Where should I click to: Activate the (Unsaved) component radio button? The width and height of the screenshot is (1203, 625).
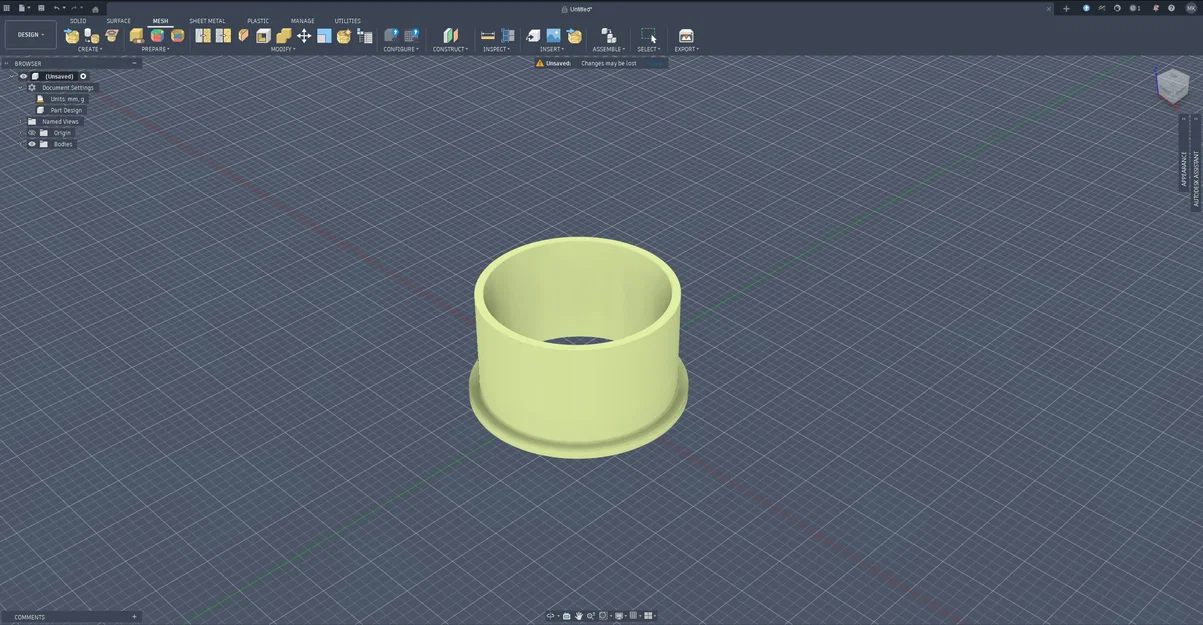83,76
